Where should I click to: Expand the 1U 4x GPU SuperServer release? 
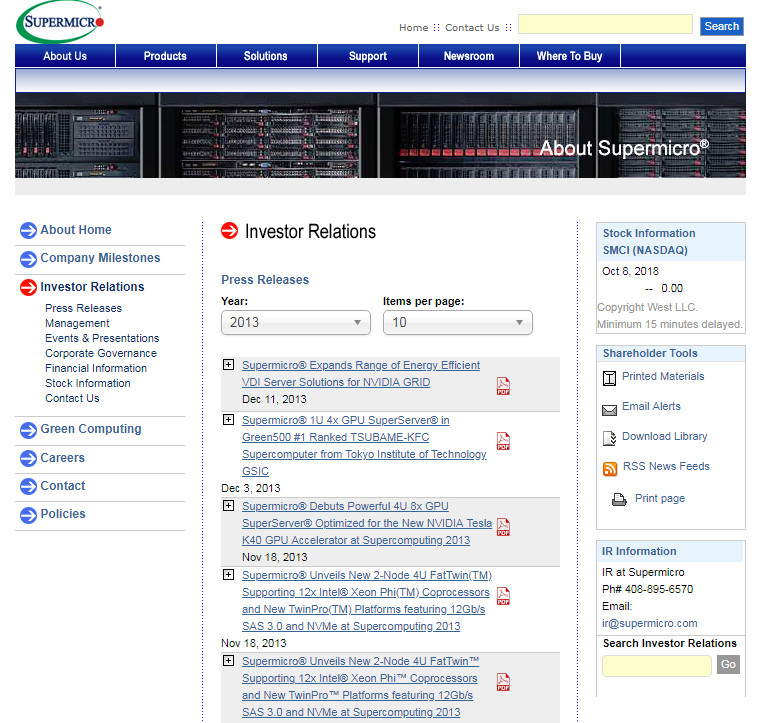[228, 419]
